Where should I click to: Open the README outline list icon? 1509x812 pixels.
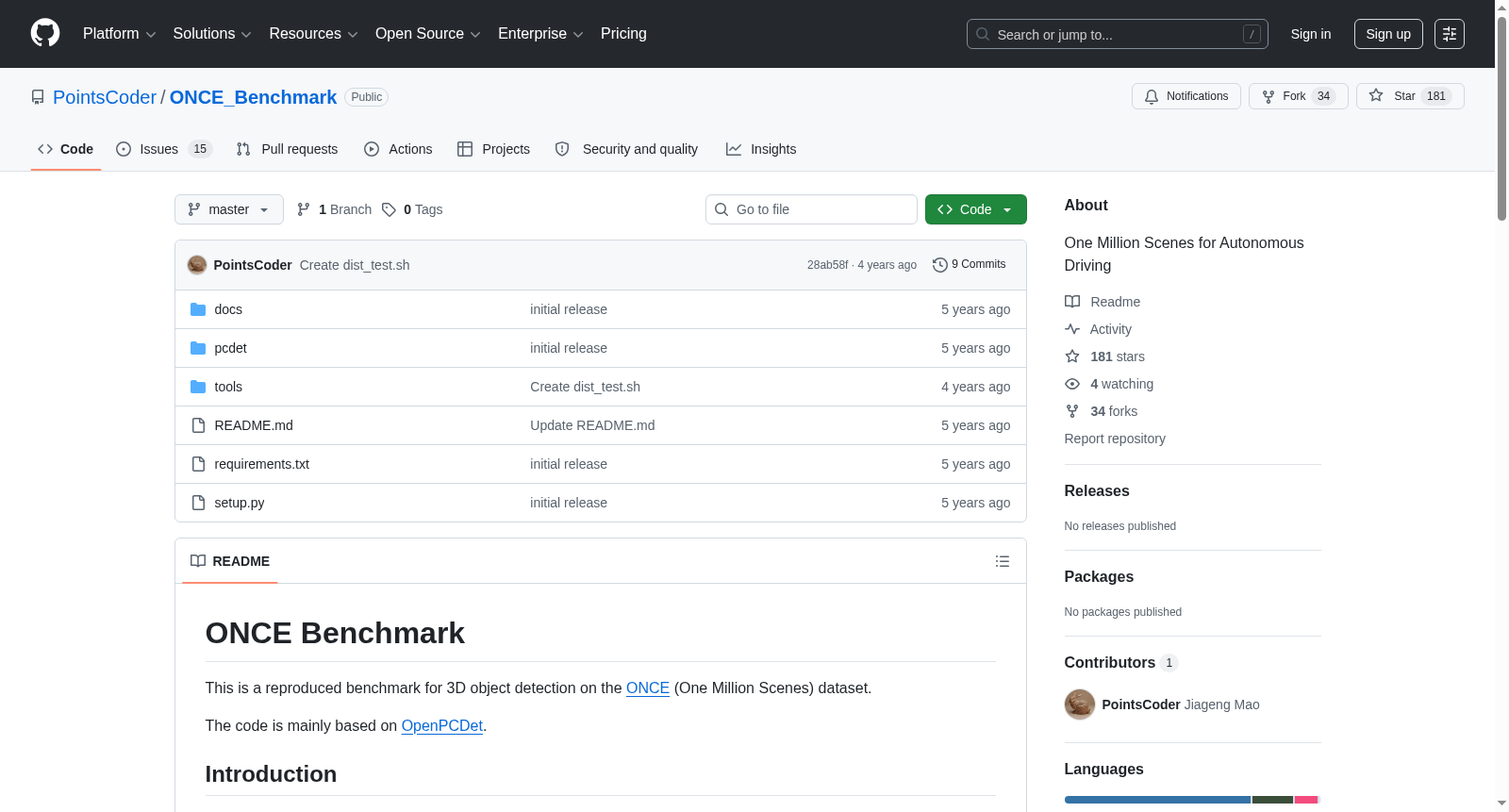pos(1003,561)
